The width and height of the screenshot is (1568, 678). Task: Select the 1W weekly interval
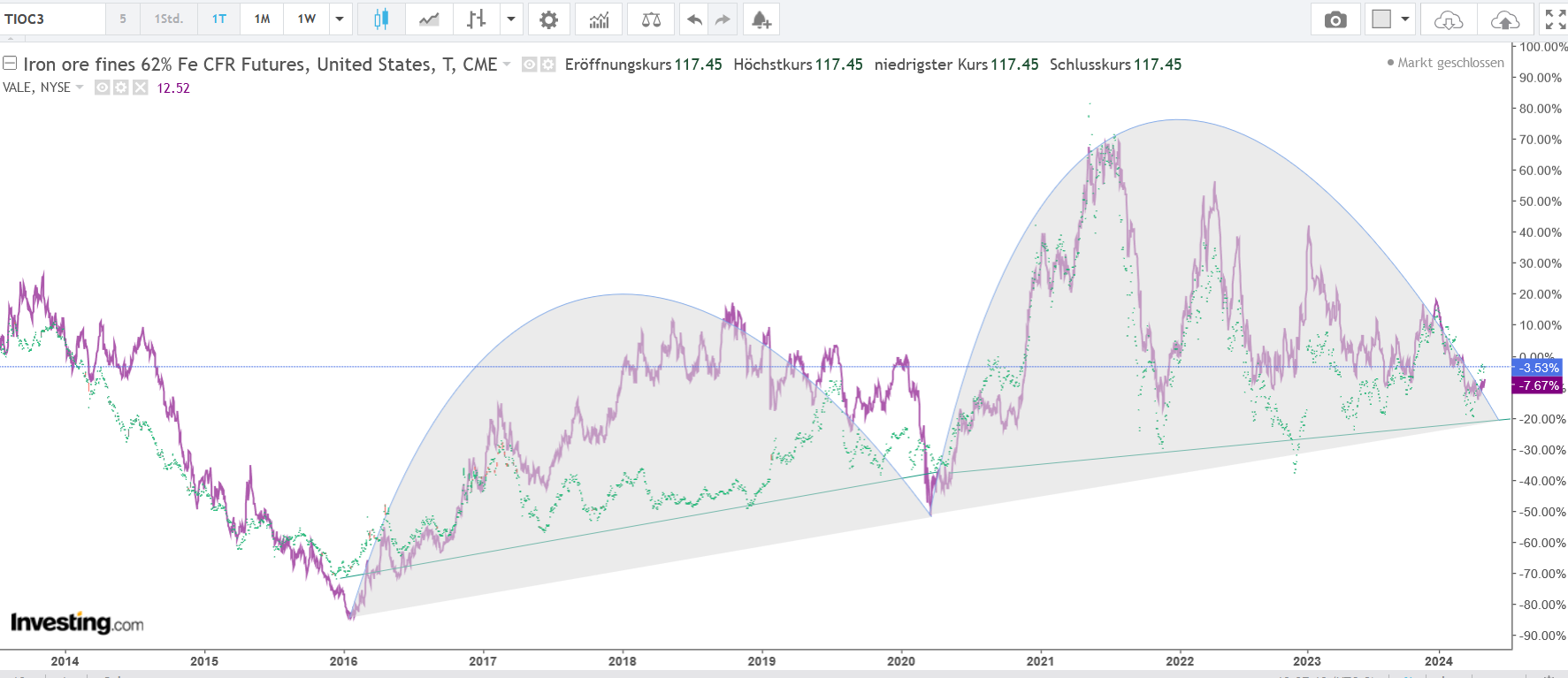[307, 19]
